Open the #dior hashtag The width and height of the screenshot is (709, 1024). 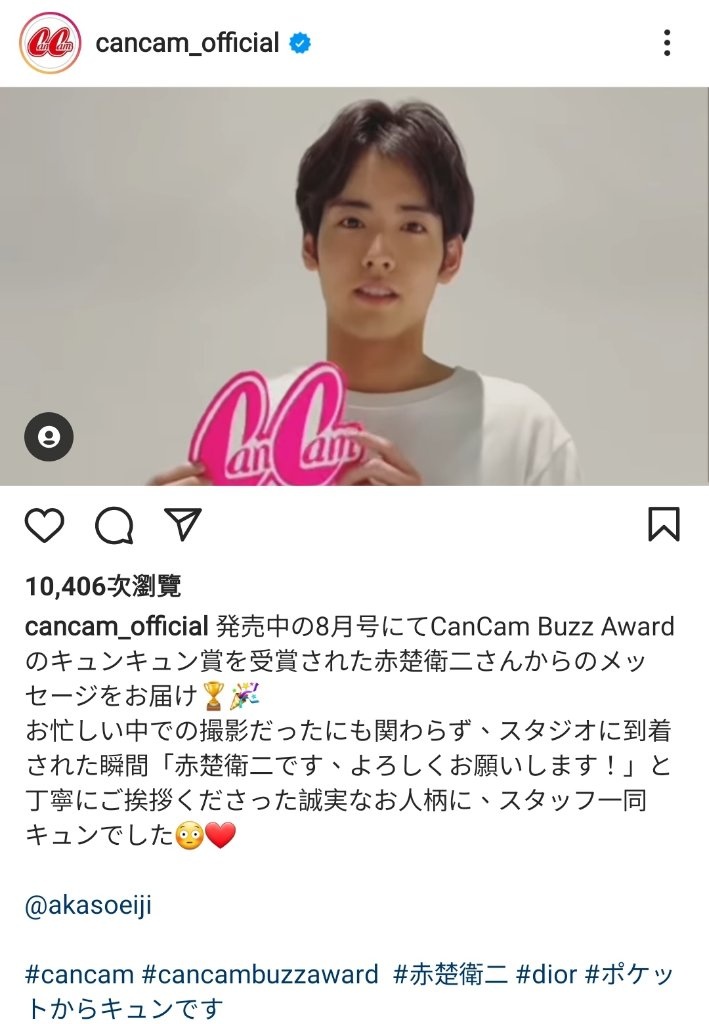(546, 974)
